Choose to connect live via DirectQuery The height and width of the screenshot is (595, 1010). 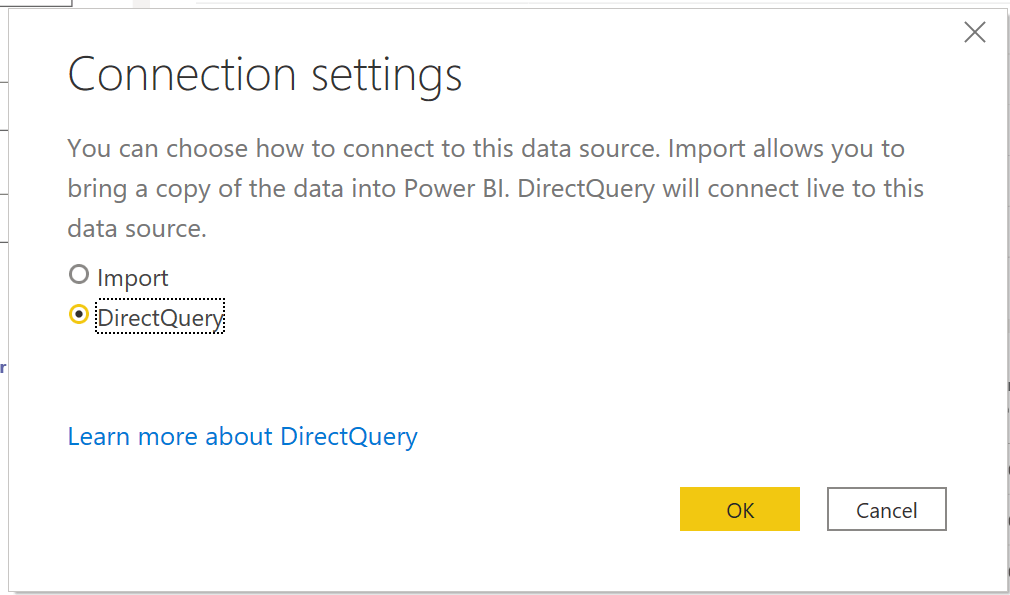point(78,315)
